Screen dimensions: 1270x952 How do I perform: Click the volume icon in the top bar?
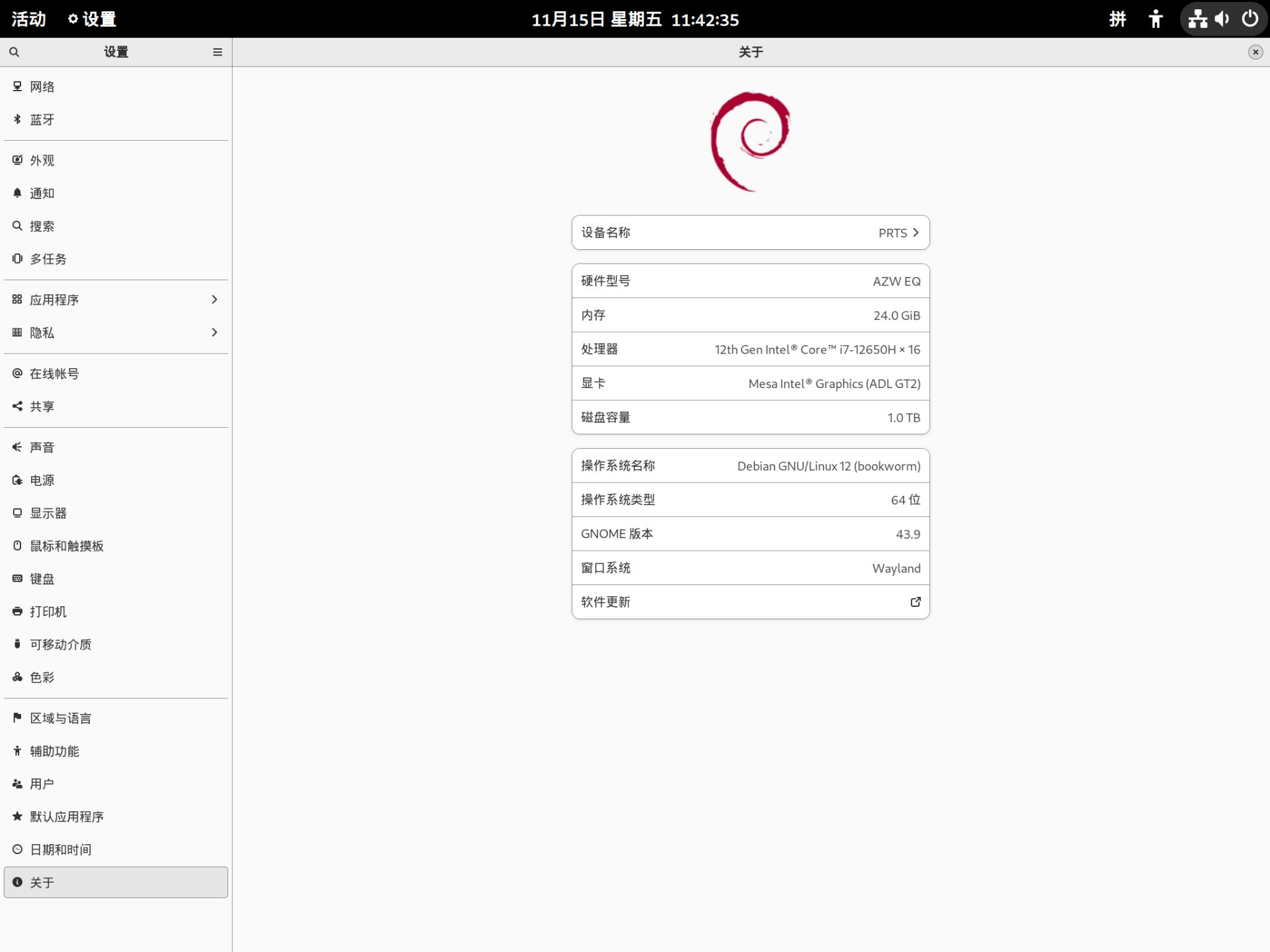[1223, 19]
